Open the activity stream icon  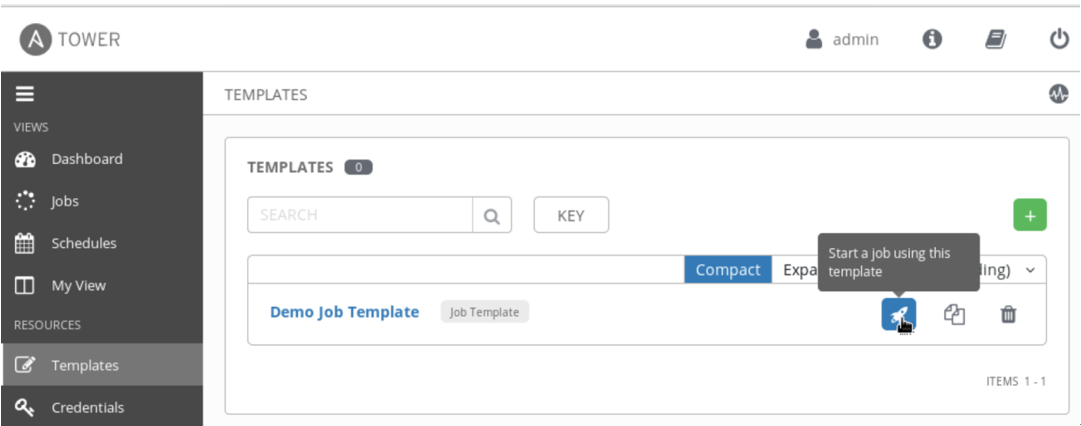tap(1059, 95)
